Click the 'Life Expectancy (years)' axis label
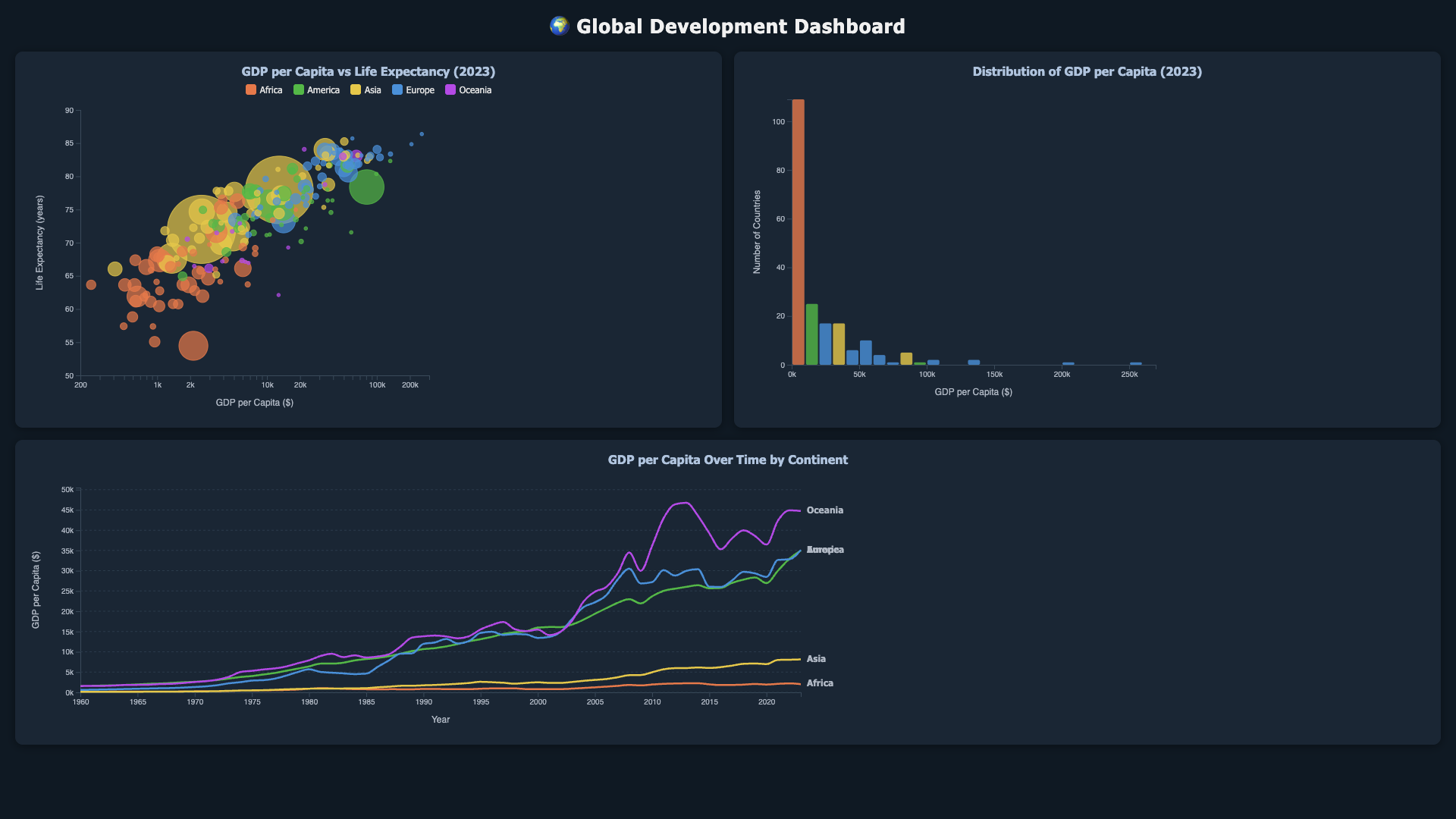 [39, 243]
